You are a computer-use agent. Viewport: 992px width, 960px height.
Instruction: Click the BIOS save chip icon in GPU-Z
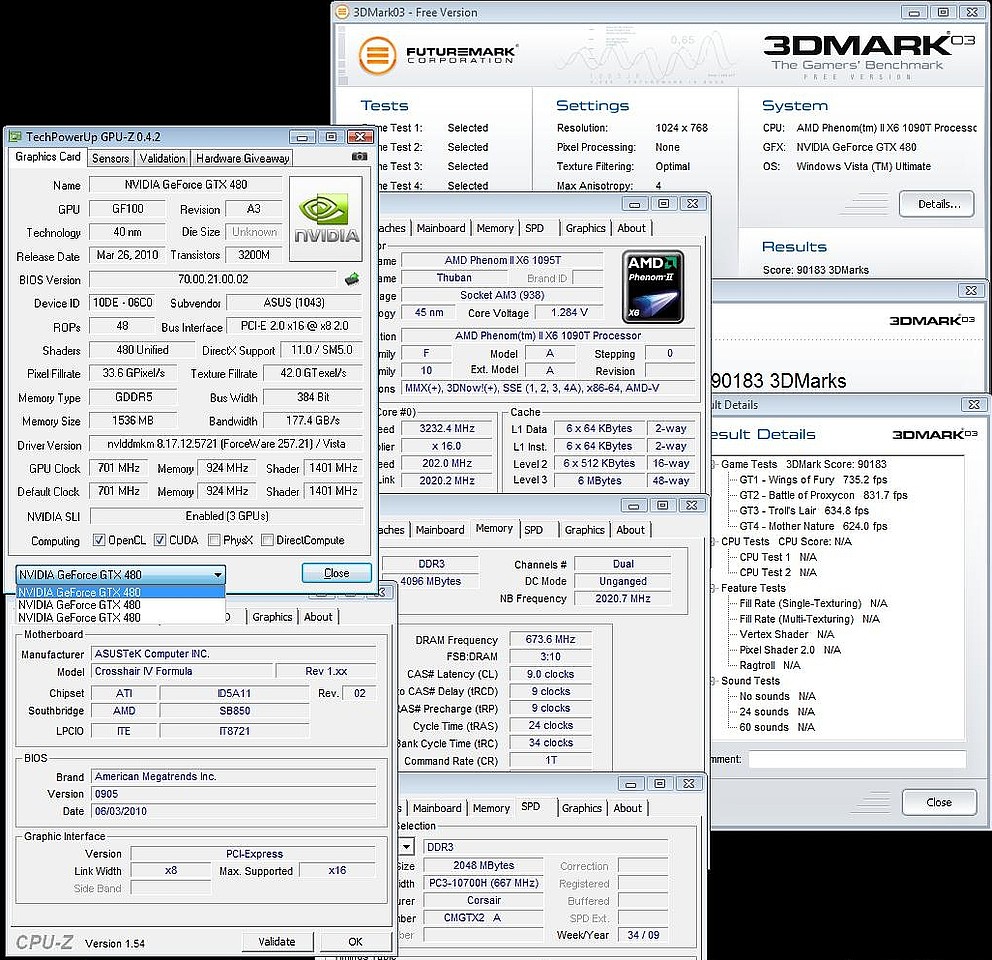pos(352,278)
